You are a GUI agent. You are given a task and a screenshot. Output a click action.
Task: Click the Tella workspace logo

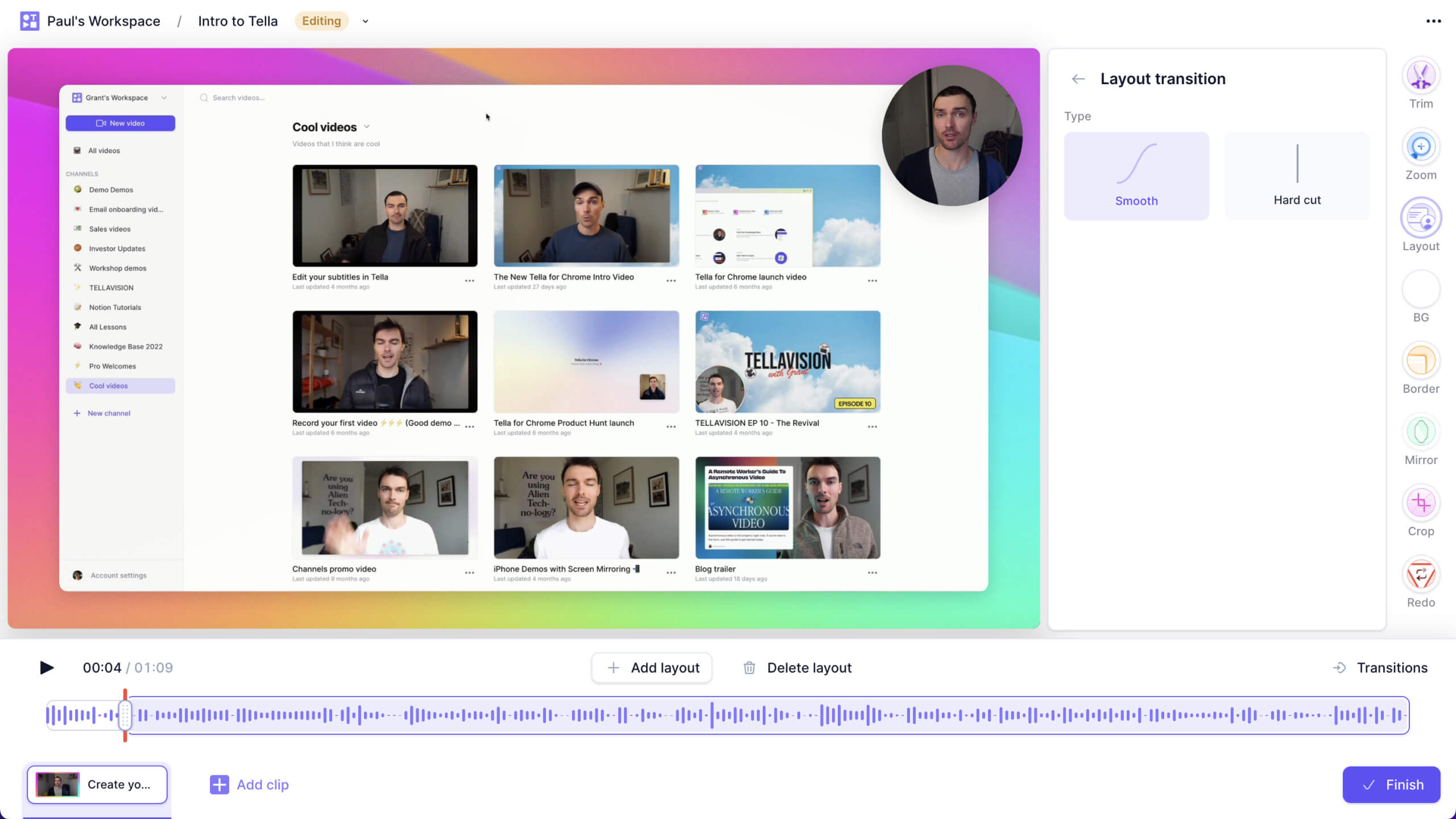click(29, 20)
